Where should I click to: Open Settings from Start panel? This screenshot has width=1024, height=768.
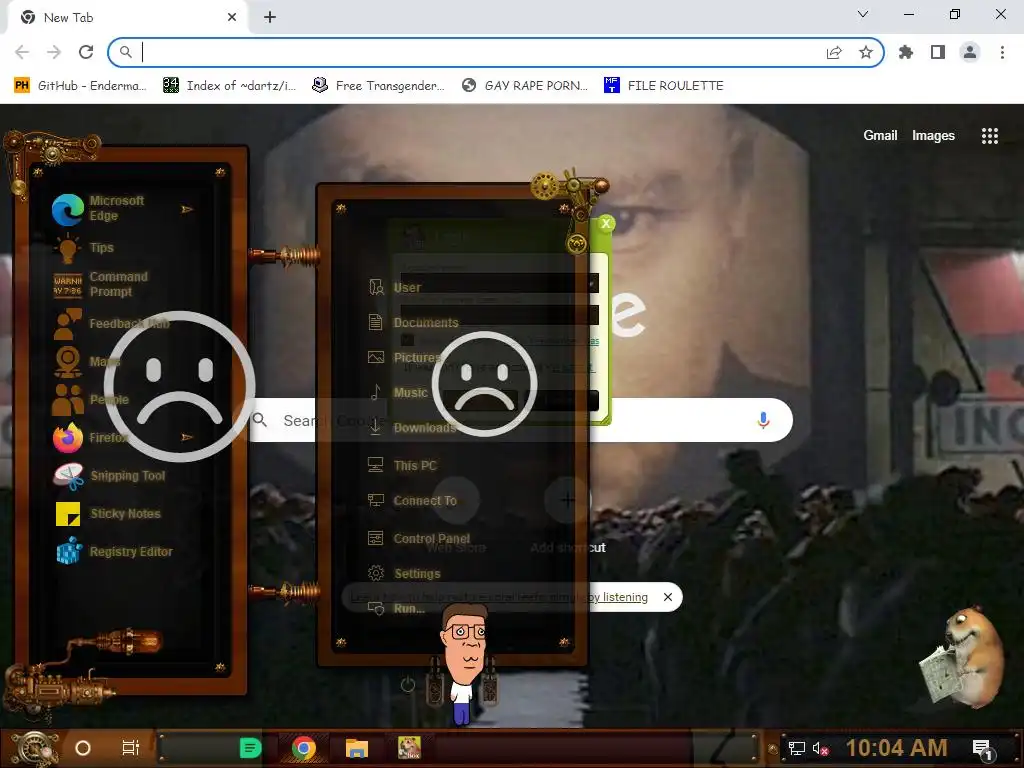coord(404,573)
